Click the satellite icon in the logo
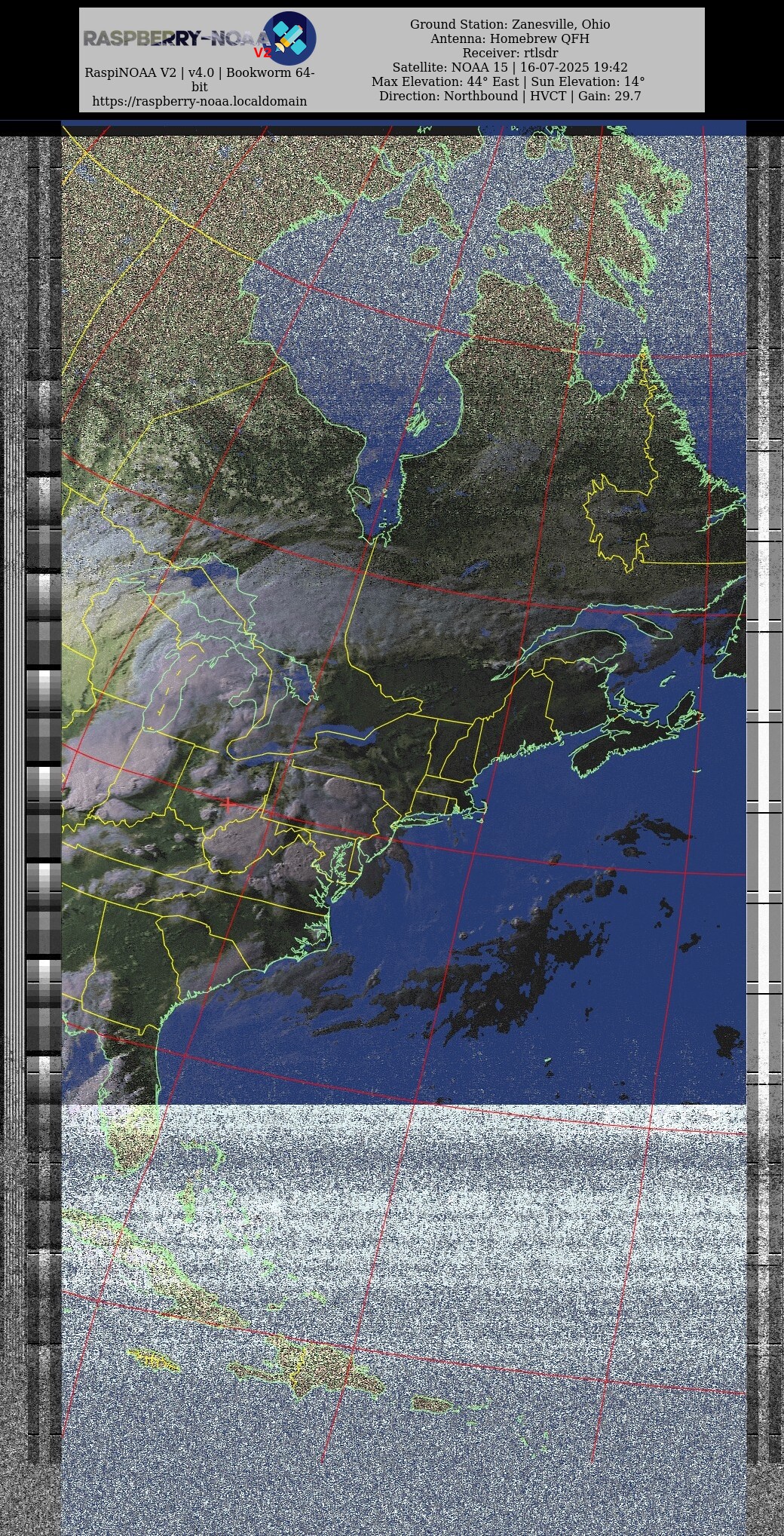The height and width of the screenshot is (1536, 784). [289, 38]
